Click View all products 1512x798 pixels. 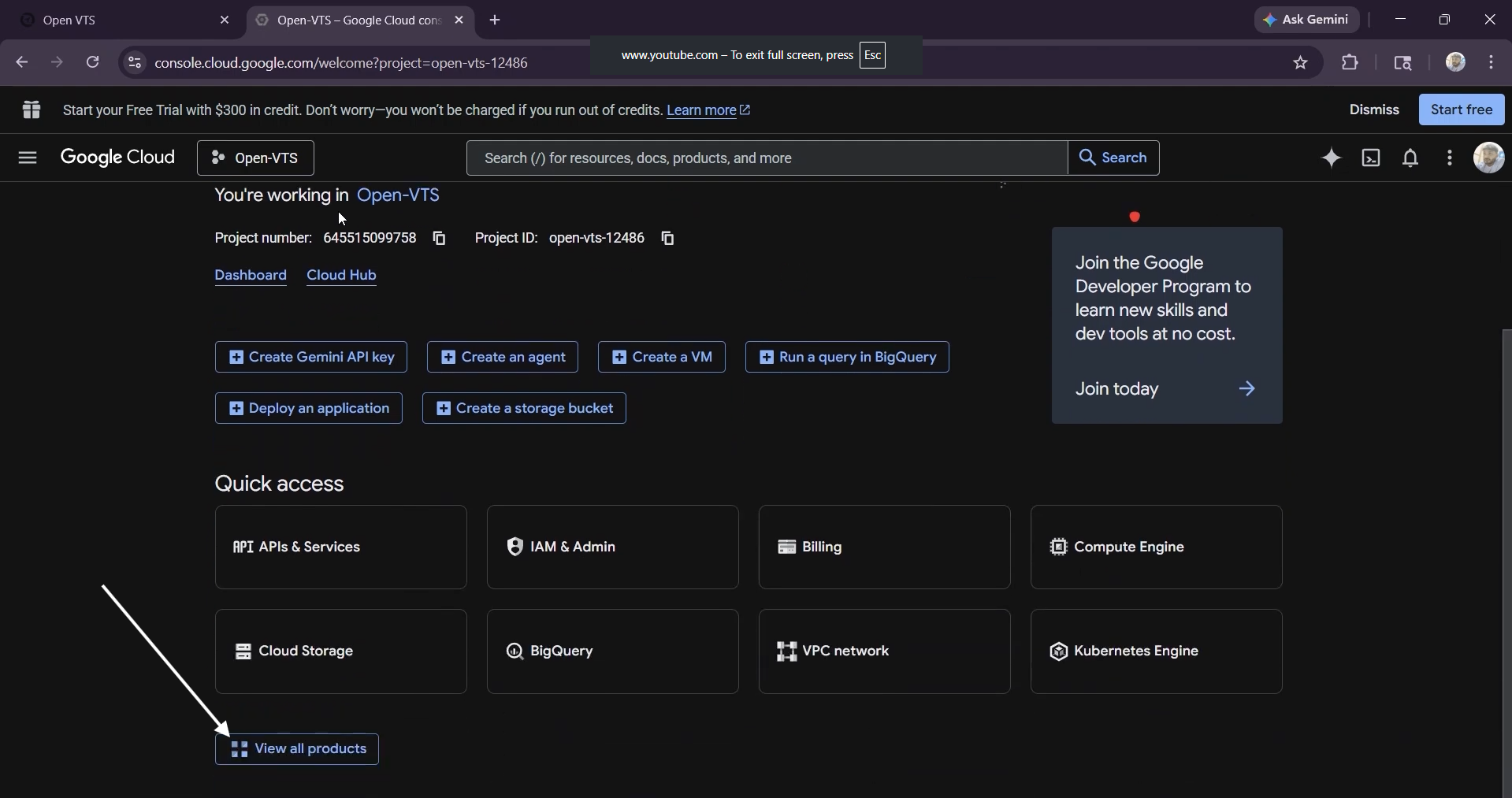297,749
